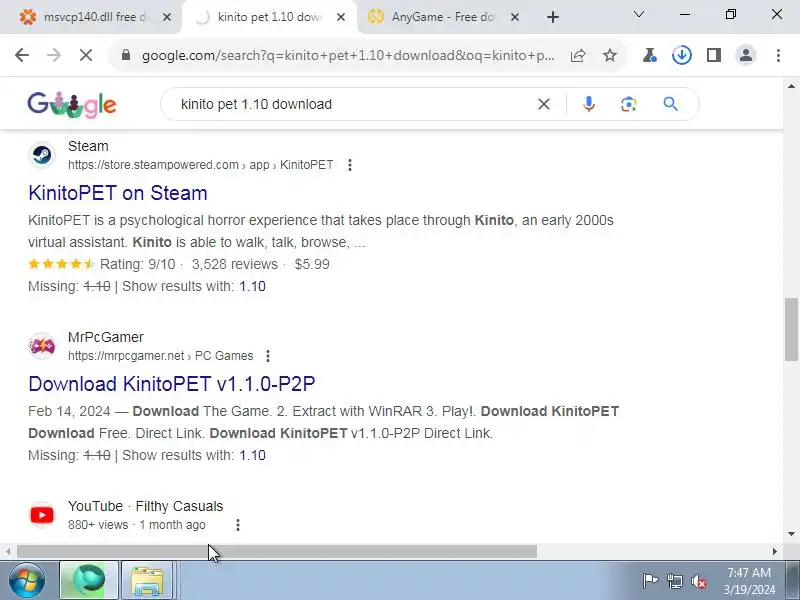800x600 pixels.
Task: Search by image with Lens
Action: [x=629, y=104]
